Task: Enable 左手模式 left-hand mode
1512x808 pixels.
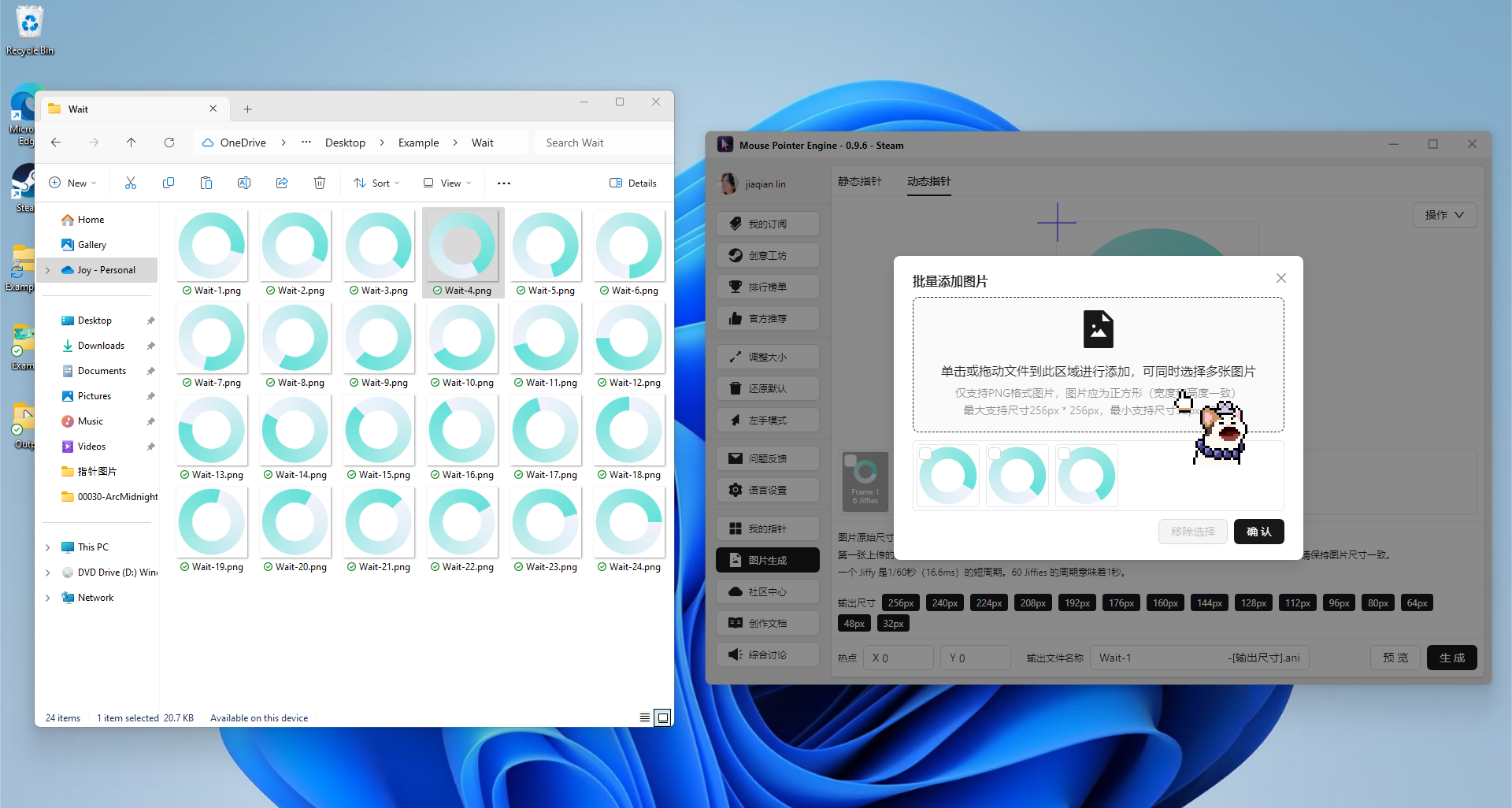Action: click(768, 419)
